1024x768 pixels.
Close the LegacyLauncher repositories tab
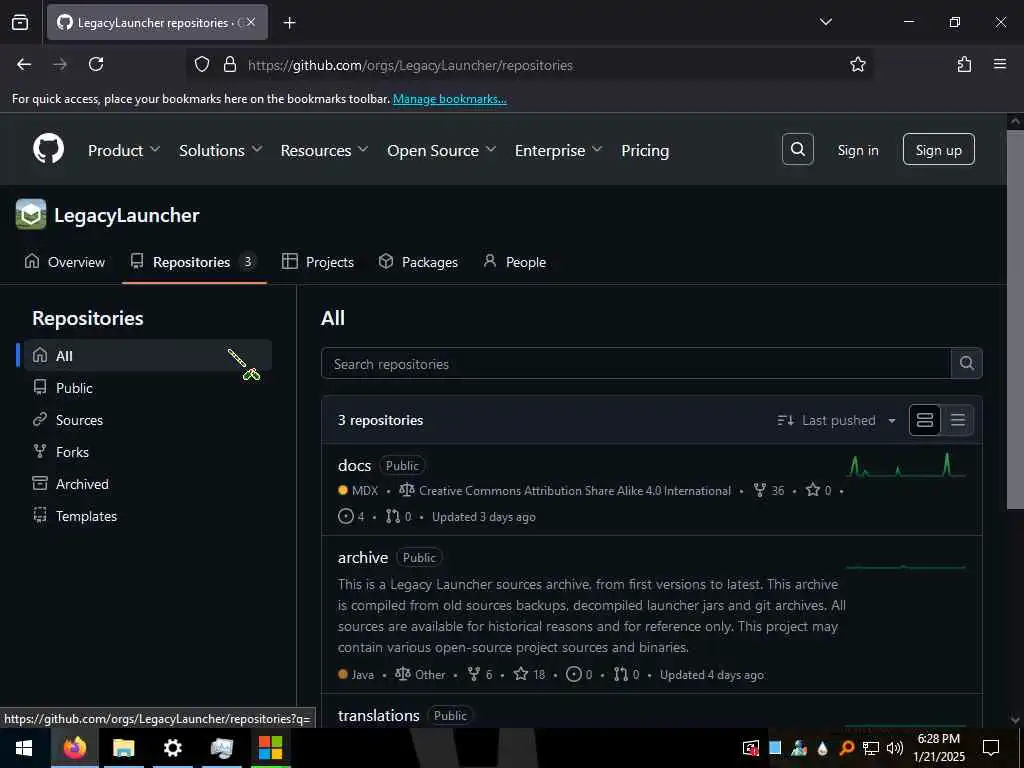click(251, 22)
